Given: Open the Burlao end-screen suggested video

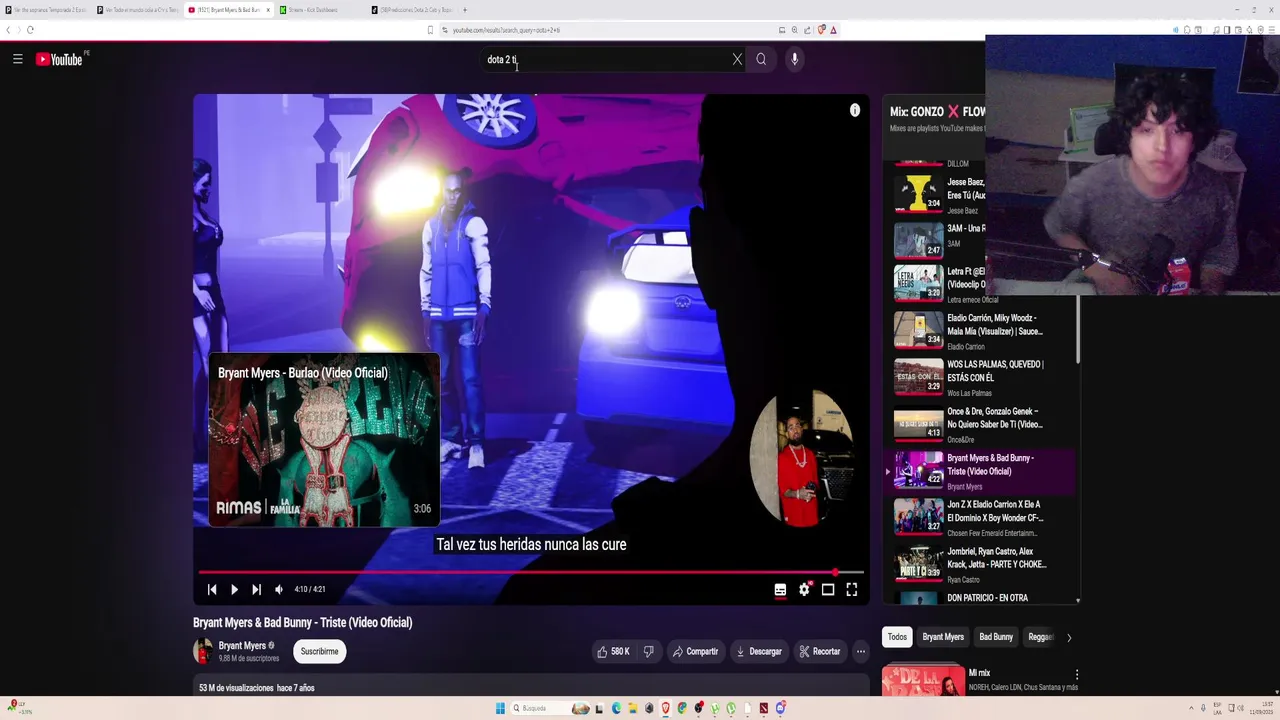Looking at the screenshot, I should coord(324,440).
